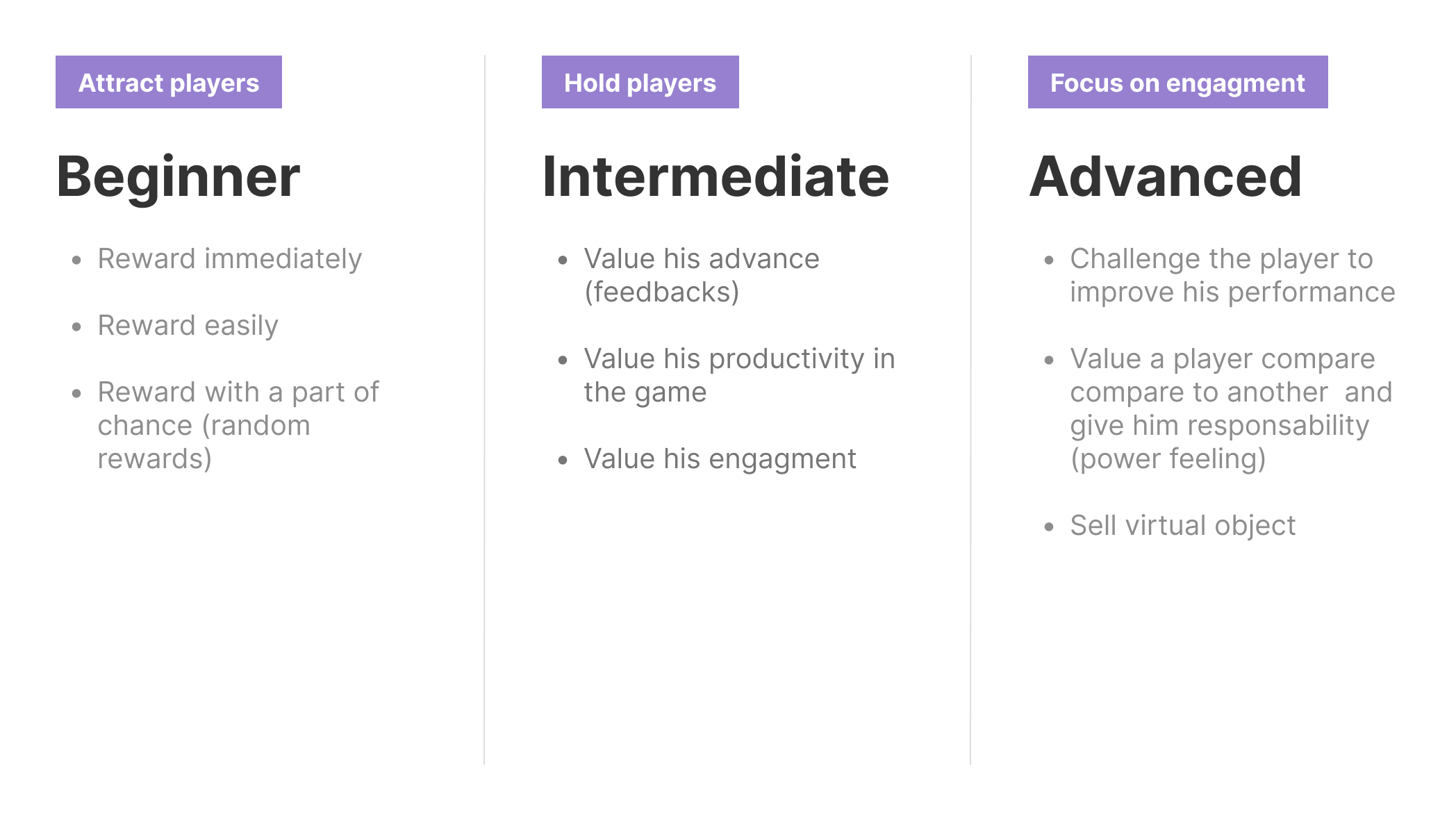This screenshot has width=1456, height=819.
Task: Click the Focus on engagment label
Action: pos(1177,82)
